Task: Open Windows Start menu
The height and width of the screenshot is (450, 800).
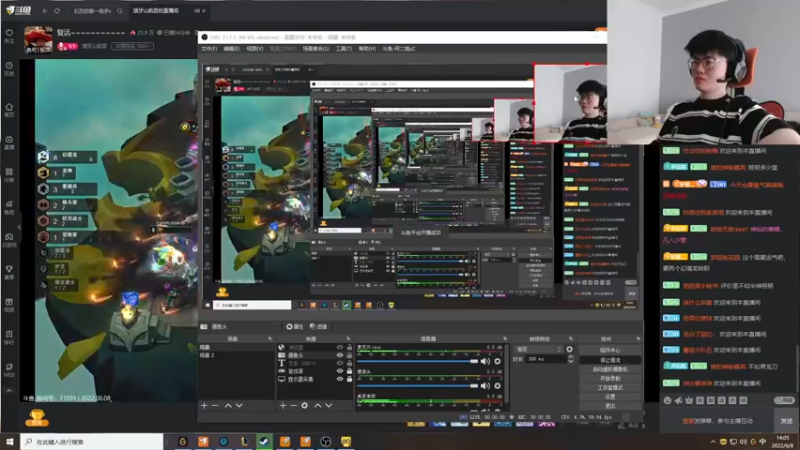Action: [x=10, y=441]
